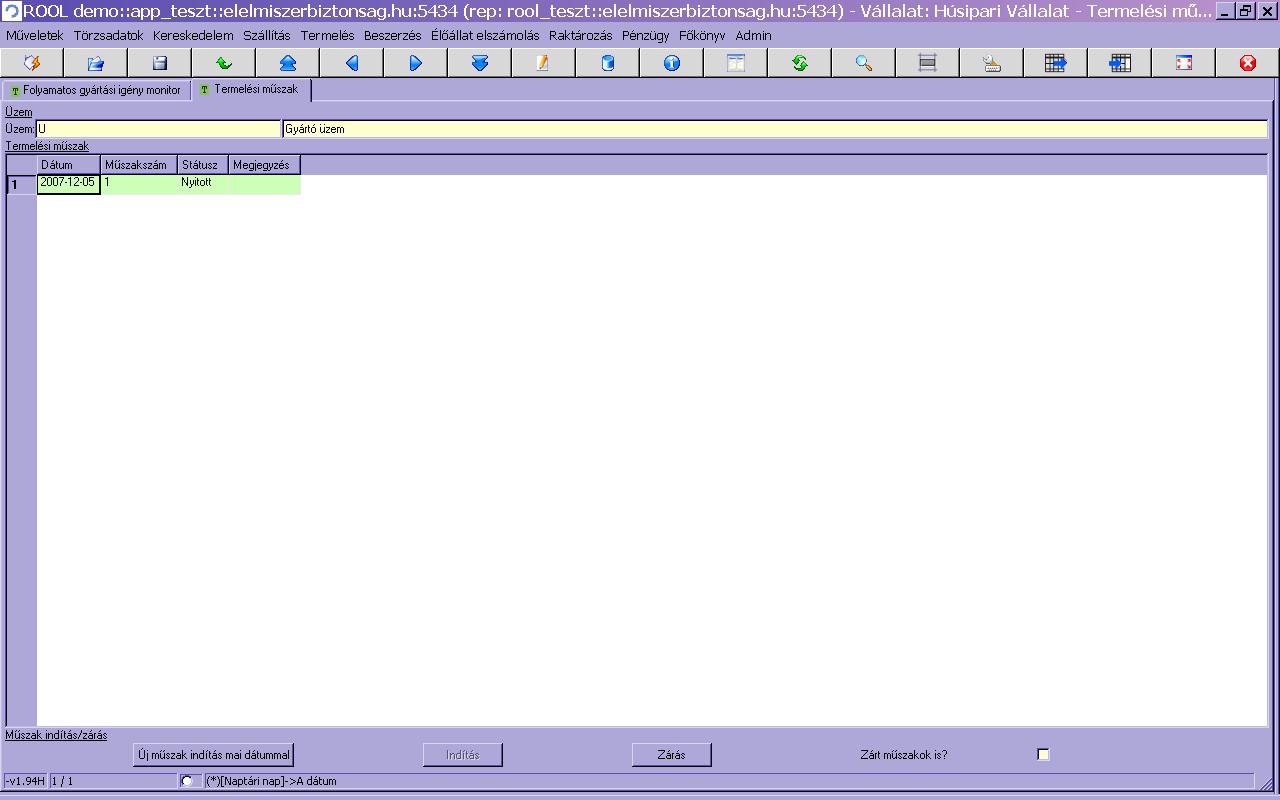Click the ruler and wrench settings icon
This screenshot has width=1280, height=800.
(x=991, y=63)
